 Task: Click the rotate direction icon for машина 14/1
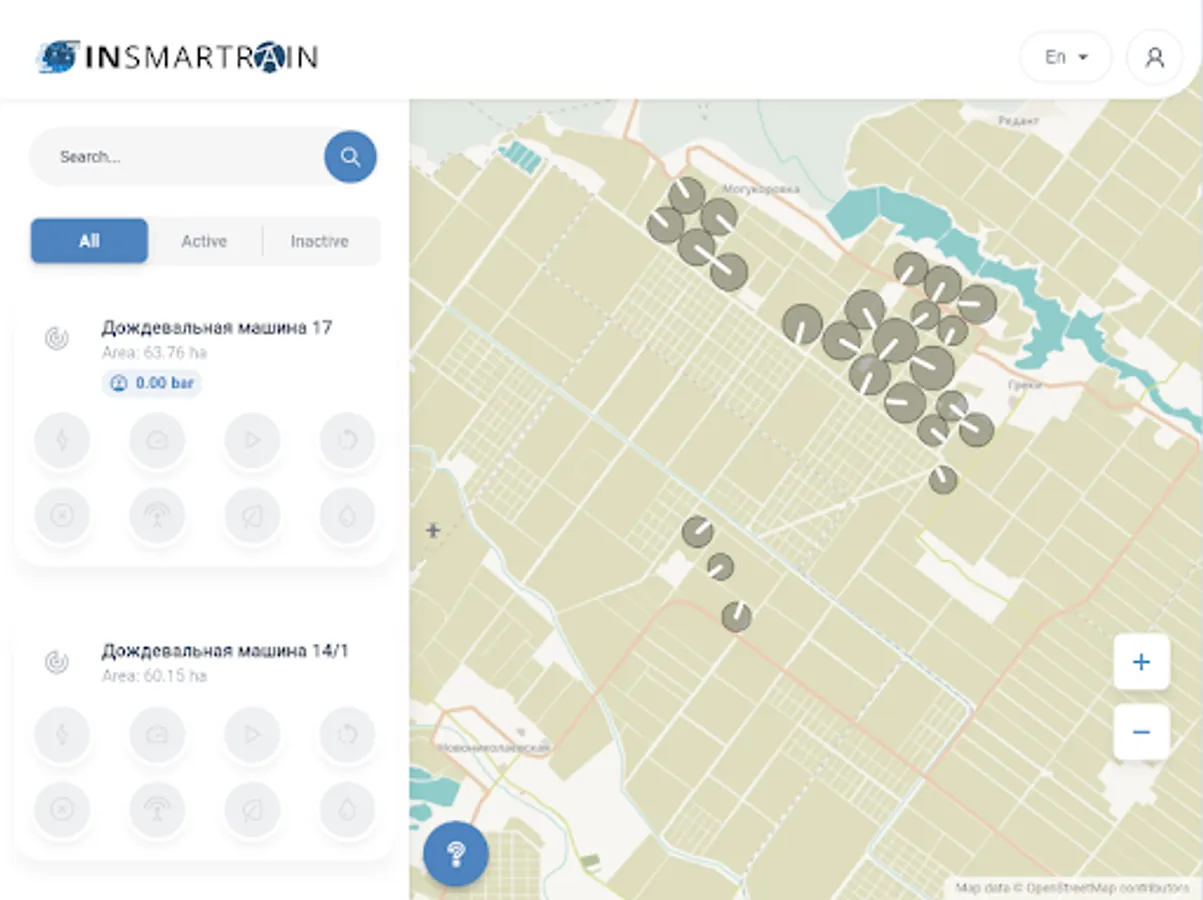point(347,735)
